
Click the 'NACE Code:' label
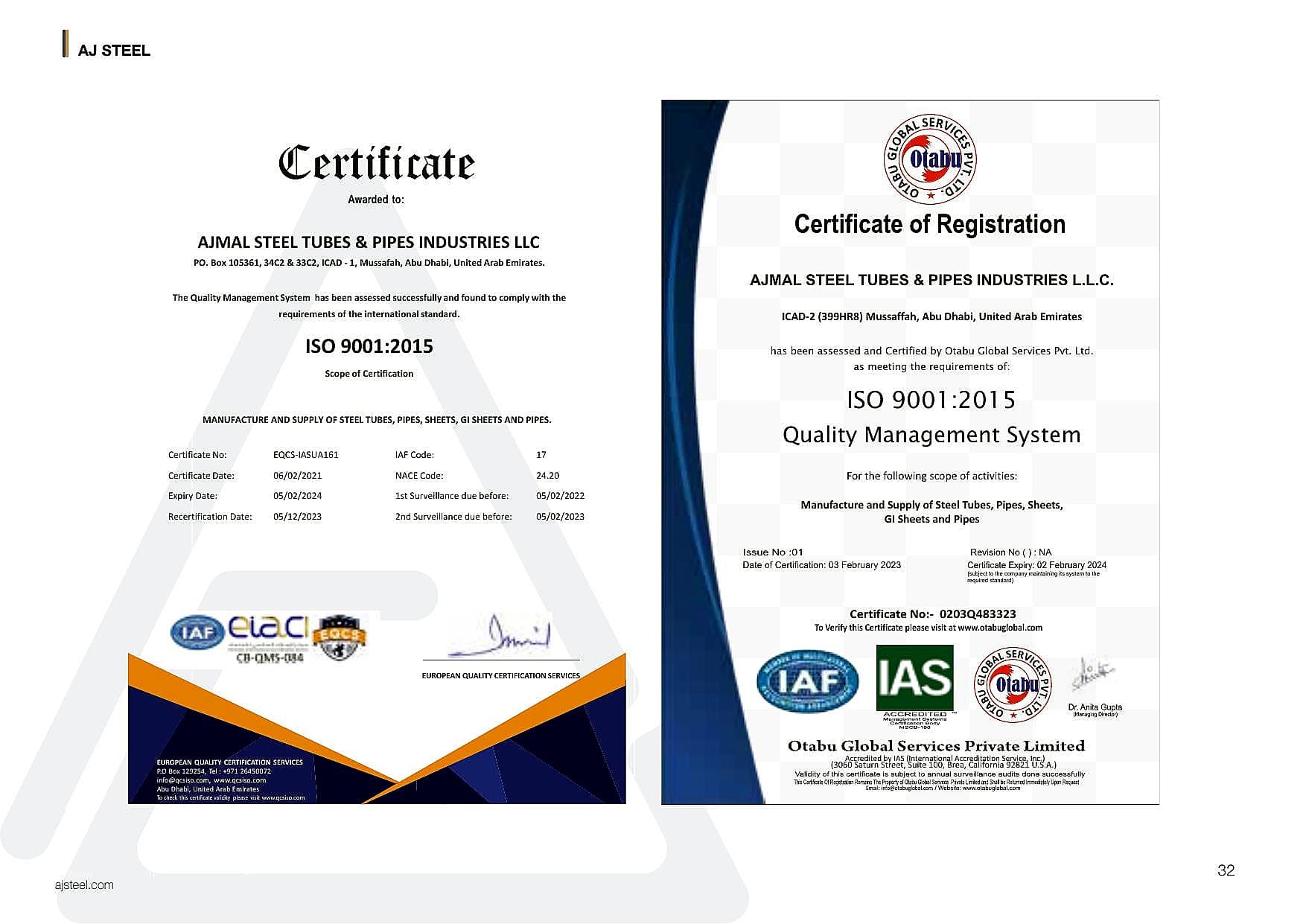pyautogui.click(x=419, y=476)
